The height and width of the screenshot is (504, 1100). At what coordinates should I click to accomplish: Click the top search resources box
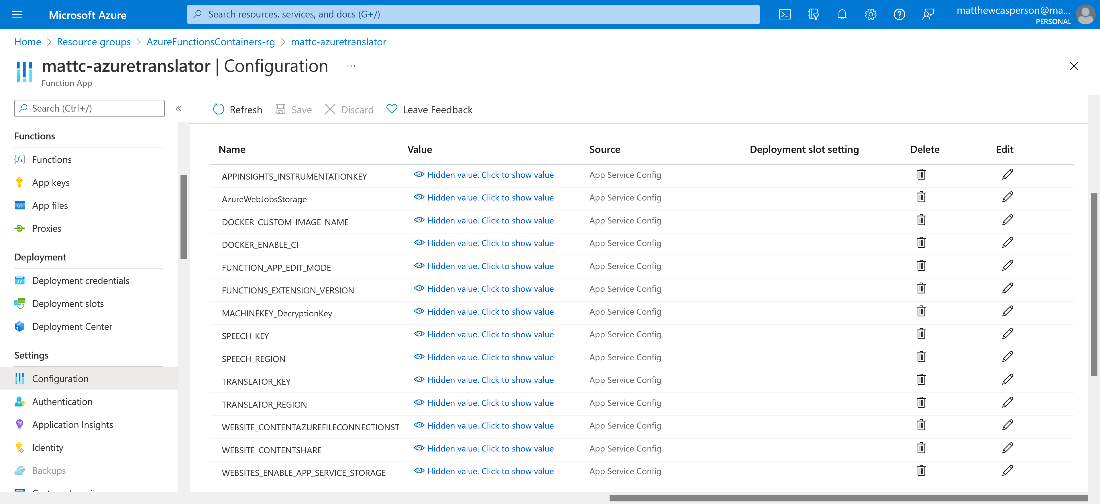474,14
